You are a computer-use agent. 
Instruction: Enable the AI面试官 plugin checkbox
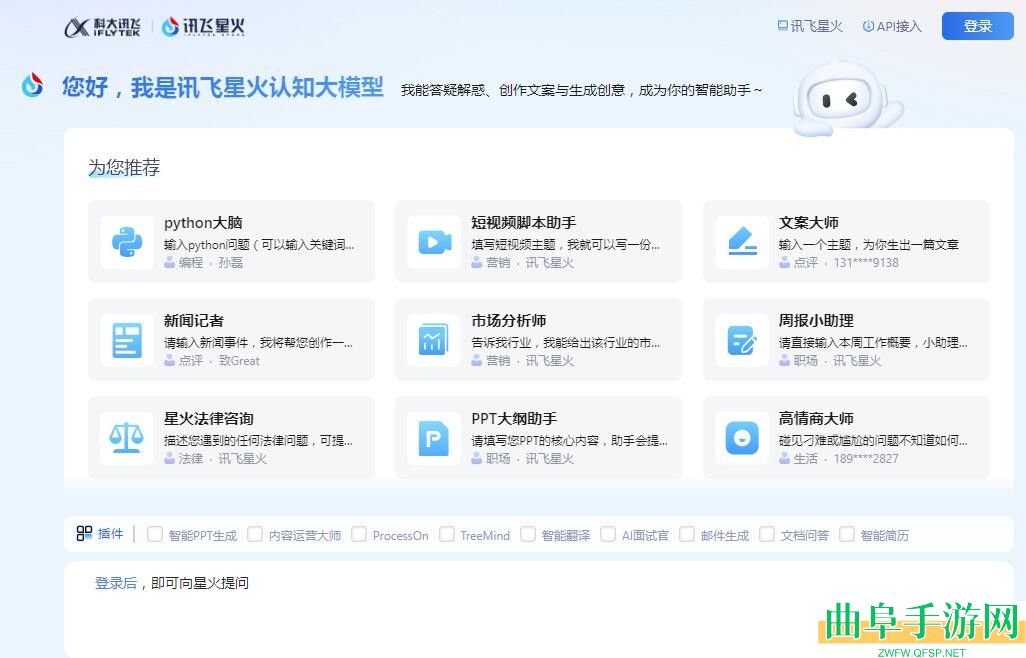pyautogui.click(x=608, y=534)
